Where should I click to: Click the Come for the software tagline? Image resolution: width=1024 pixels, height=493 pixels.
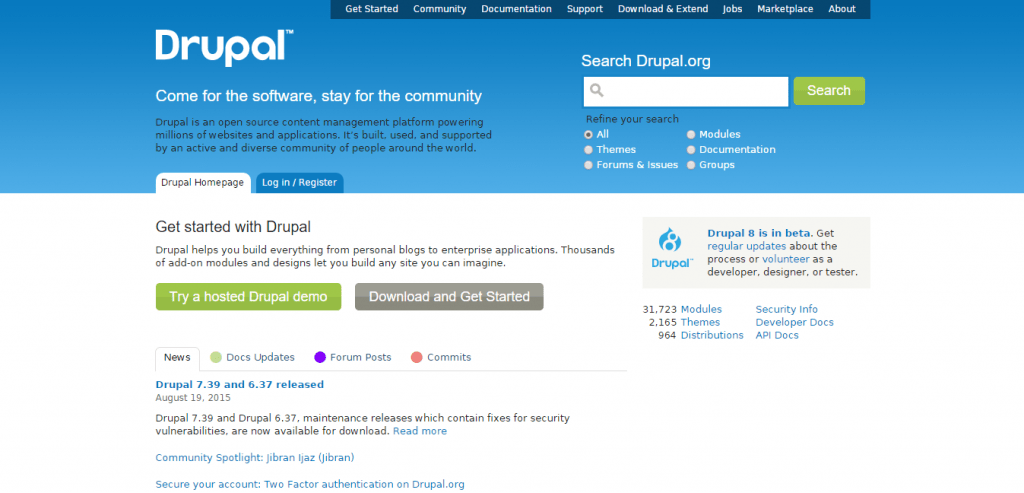point(319,97)
